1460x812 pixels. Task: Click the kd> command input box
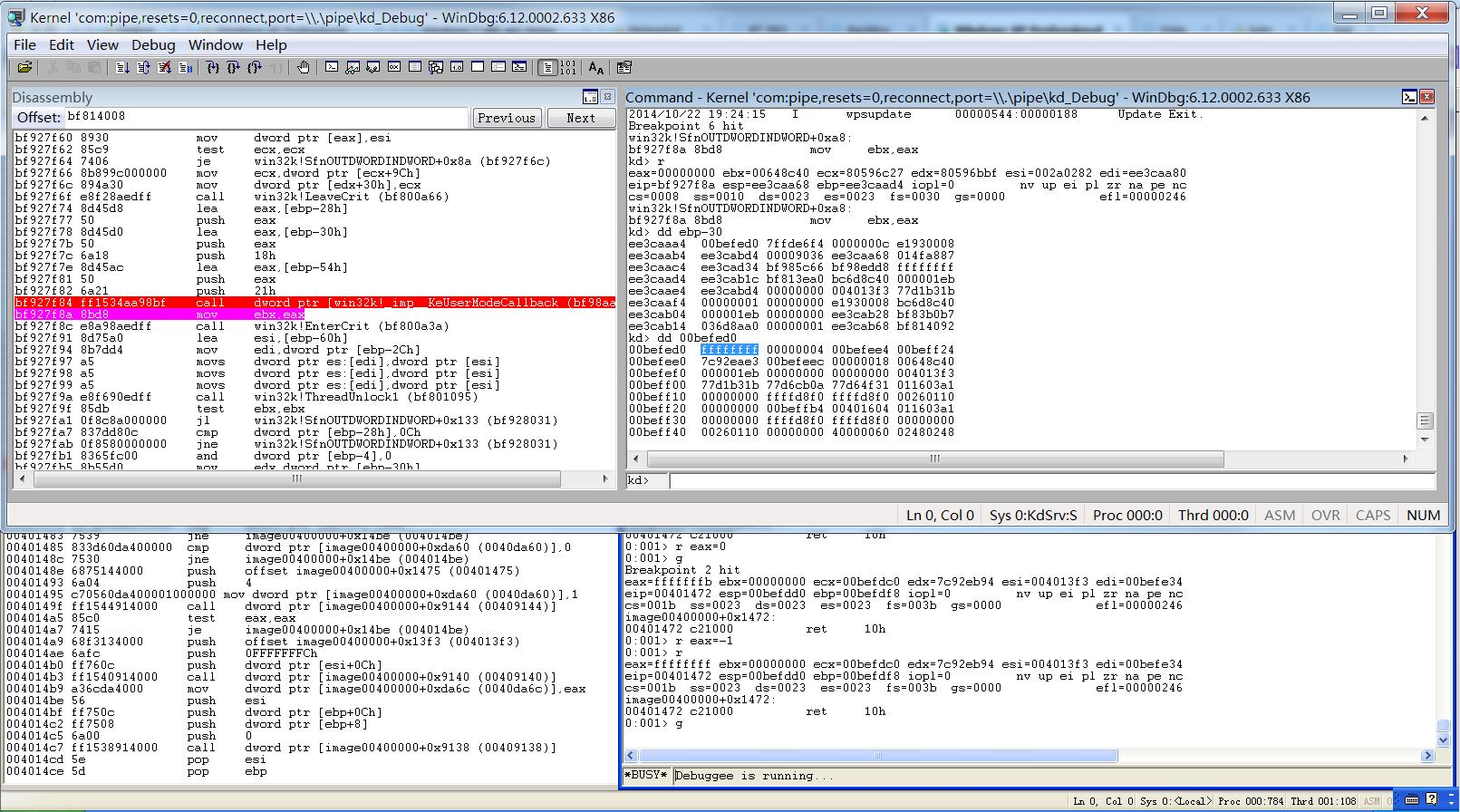coord(1051,480)
